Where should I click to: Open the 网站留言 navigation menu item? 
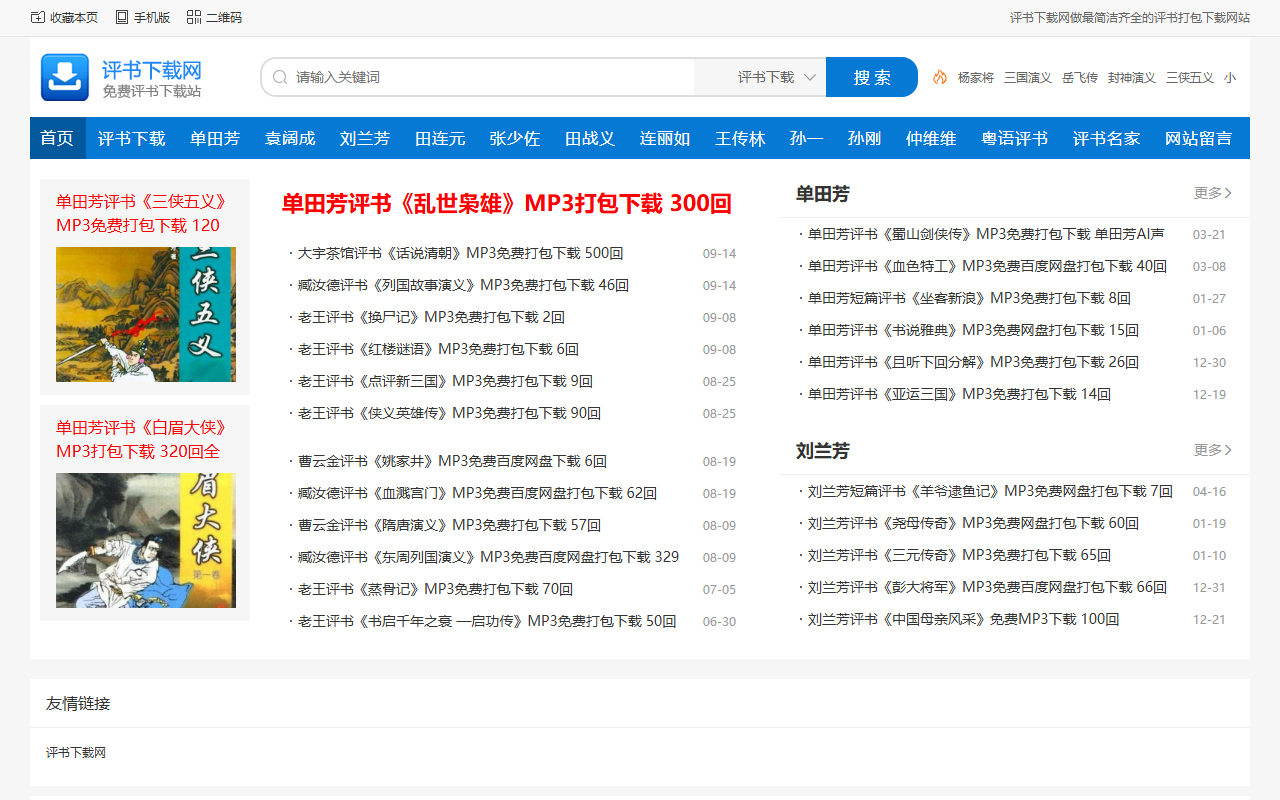pos(1199,138)
